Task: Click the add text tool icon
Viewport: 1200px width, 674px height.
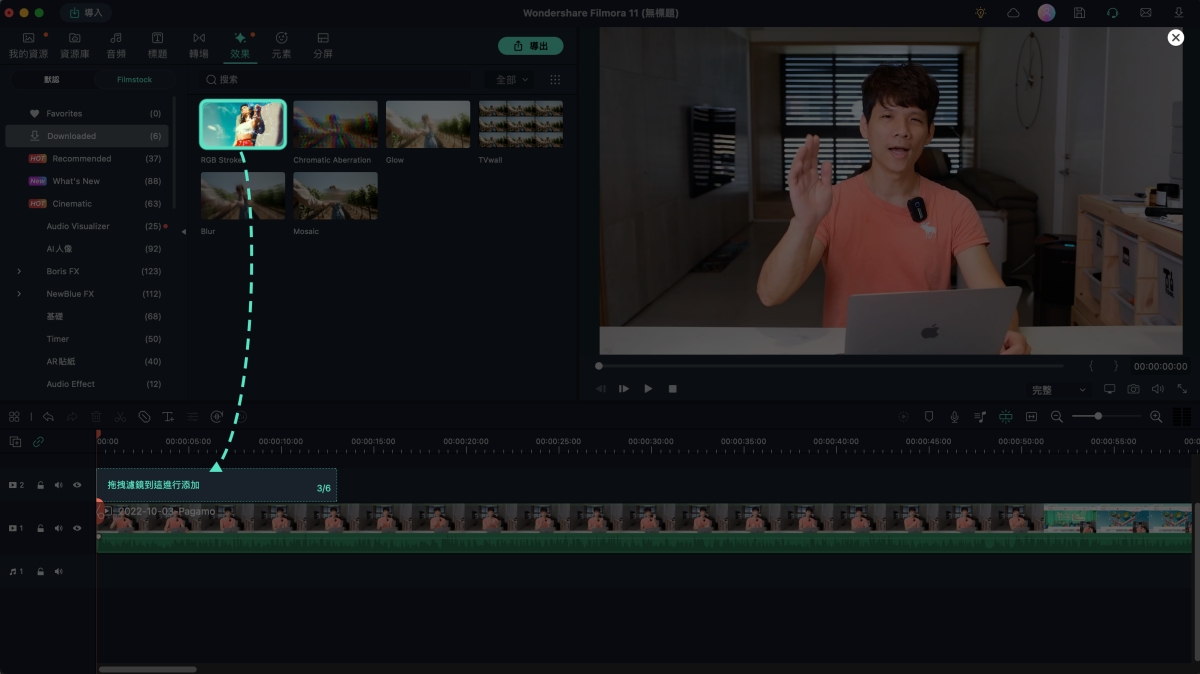Action: pos(168,417)
